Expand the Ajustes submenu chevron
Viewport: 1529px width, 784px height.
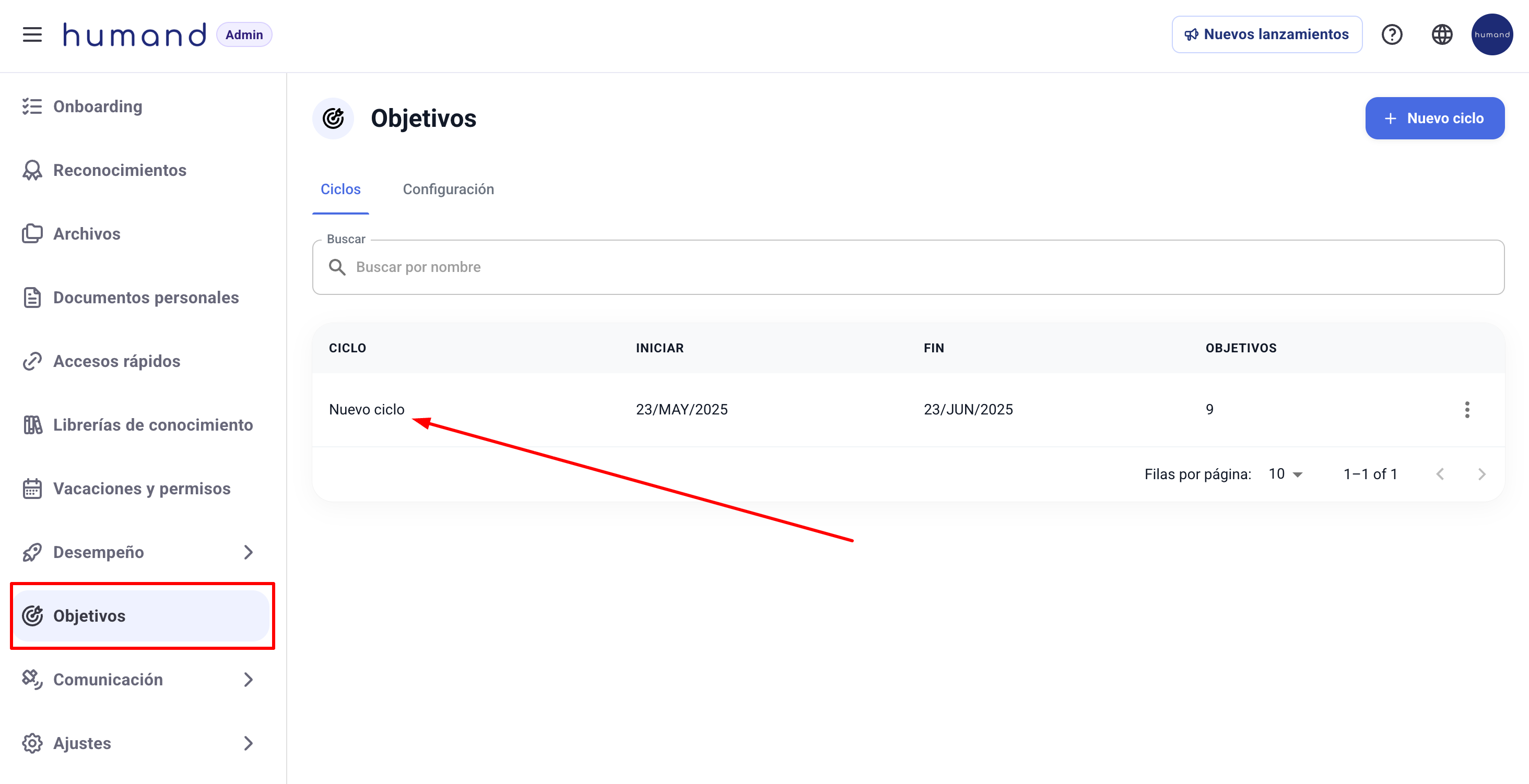pos(248,743)
